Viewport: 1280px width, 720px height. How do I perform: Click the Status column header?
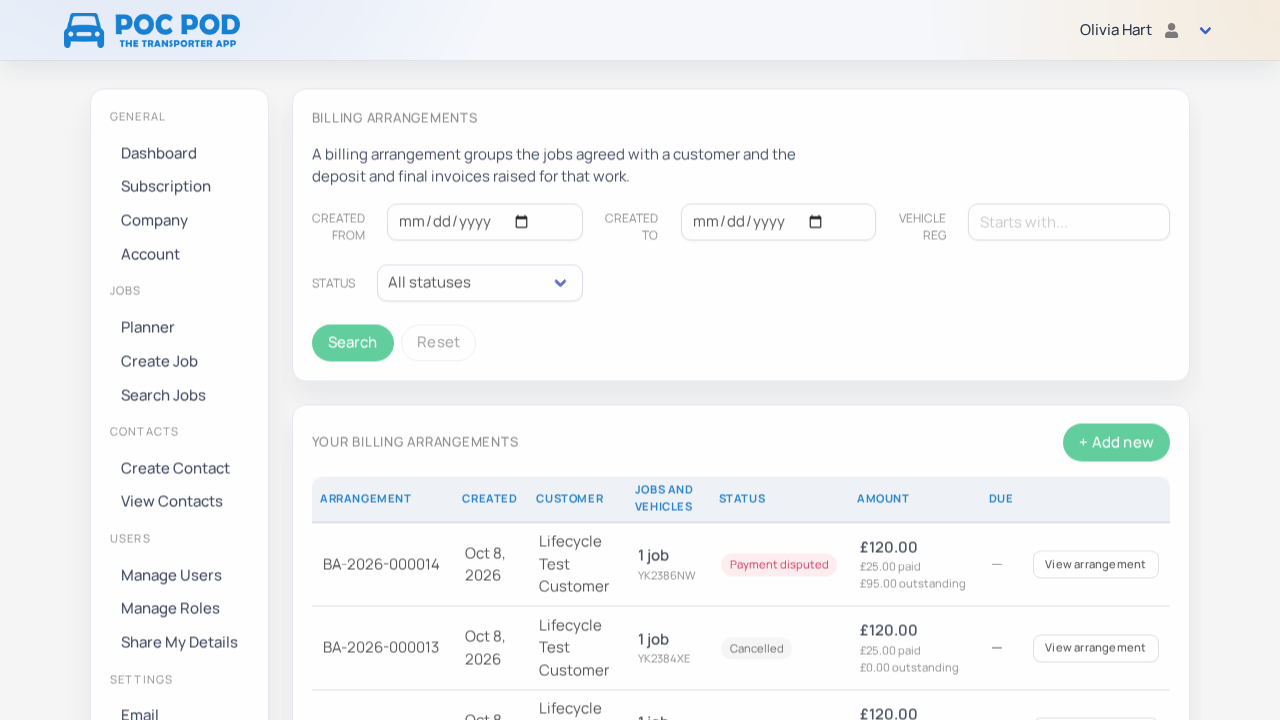pyautogui.click(x=742, y=499)
